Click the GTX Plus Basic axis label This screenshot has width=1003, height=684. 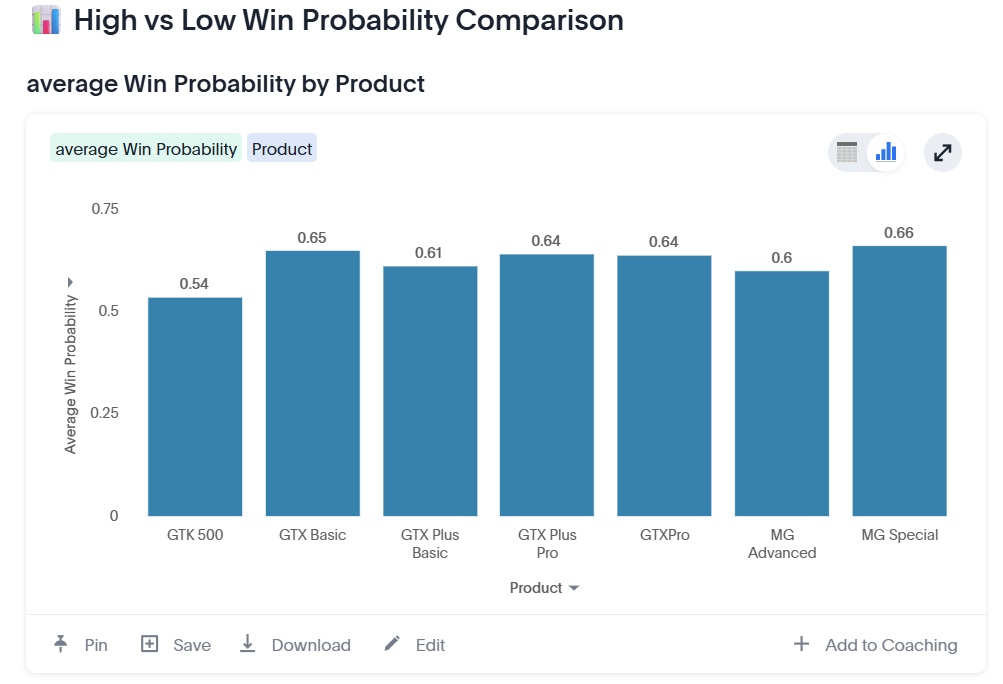tap(430, 544)
